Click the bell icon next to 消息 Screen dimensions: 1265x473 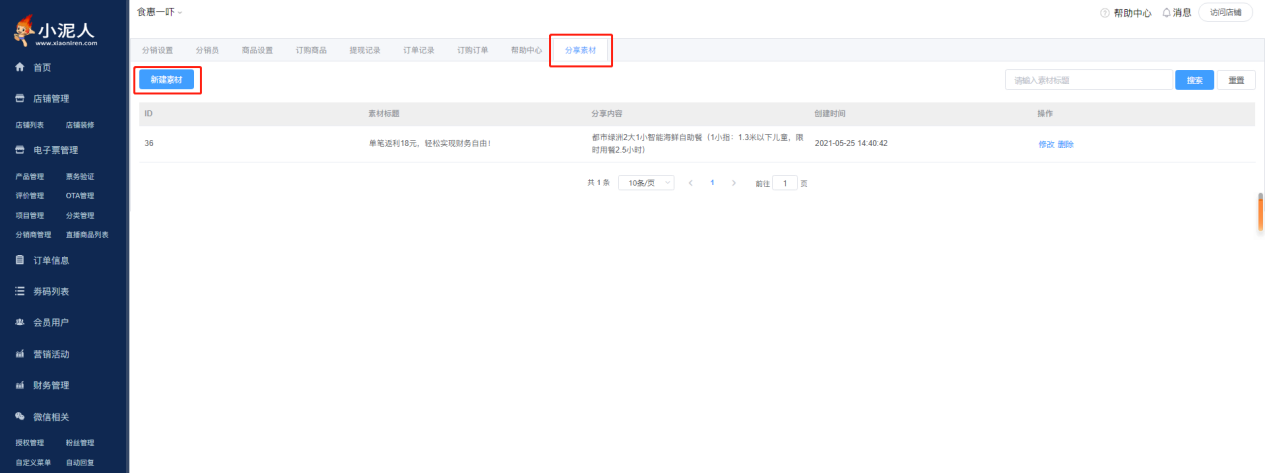(1166, 13)
